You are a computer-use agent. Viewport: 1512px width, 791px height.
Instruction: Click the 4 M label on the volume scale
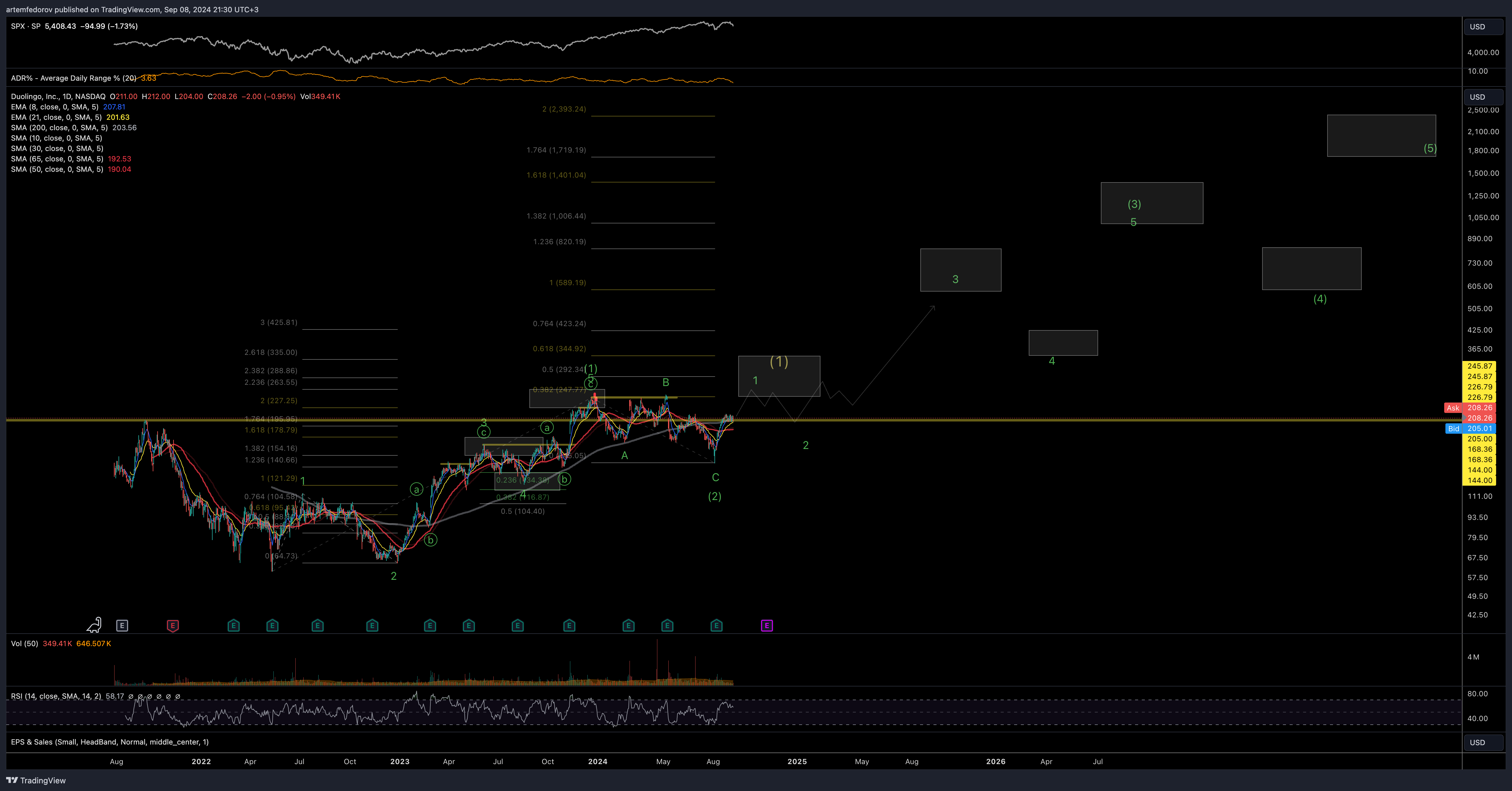(1473, 657)
